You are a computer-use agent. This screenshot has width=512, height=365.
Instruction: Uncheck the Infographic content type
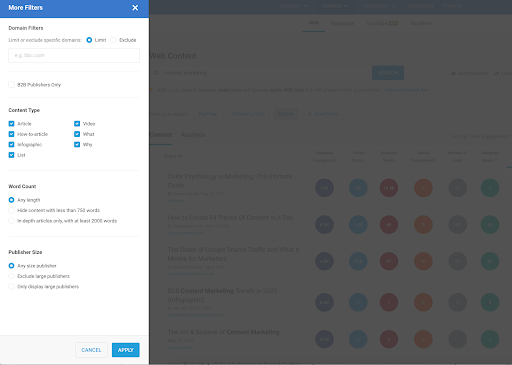(x=11, y=144)
